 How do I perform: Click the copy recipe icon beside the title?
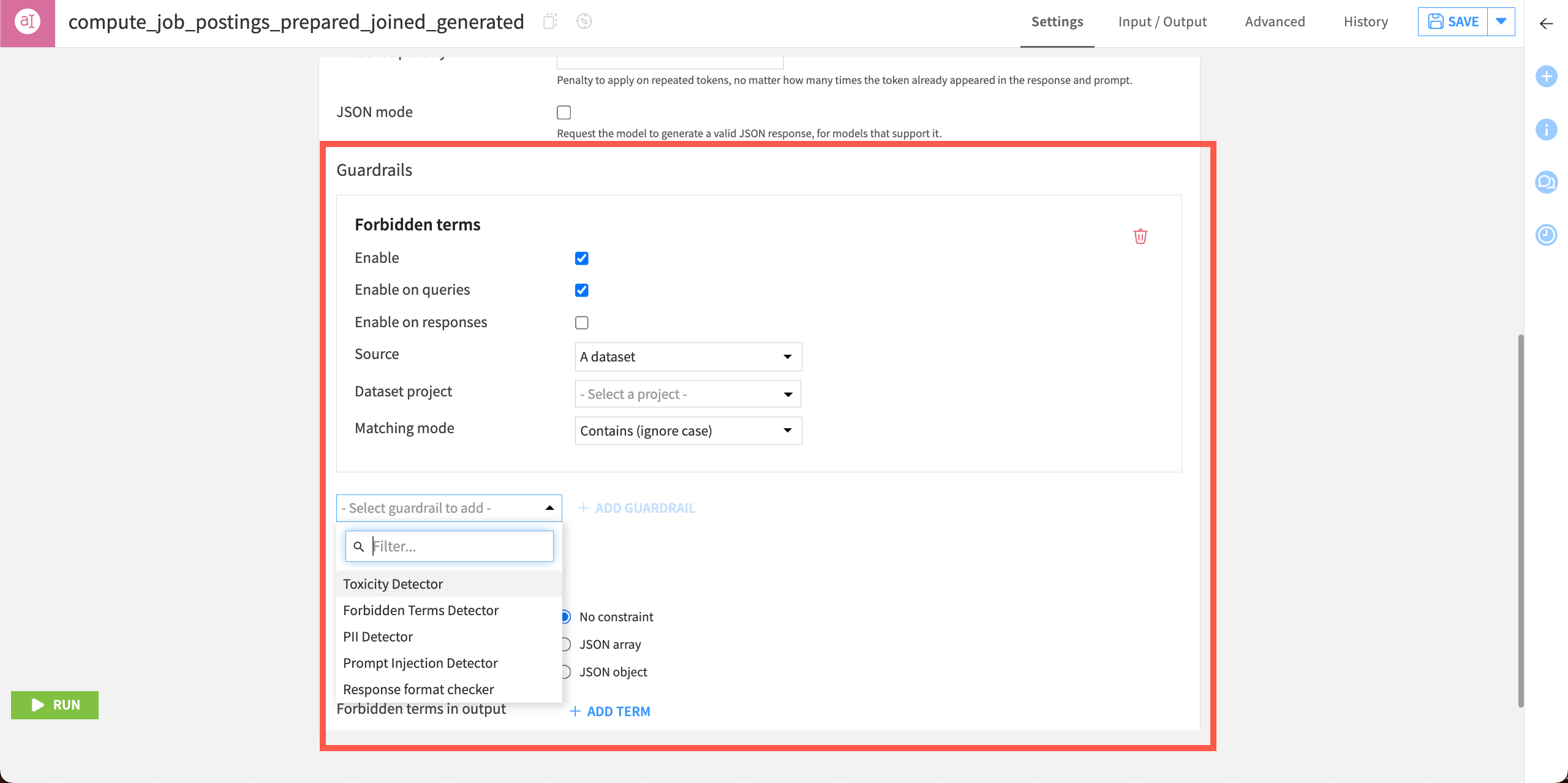(549, 21)
